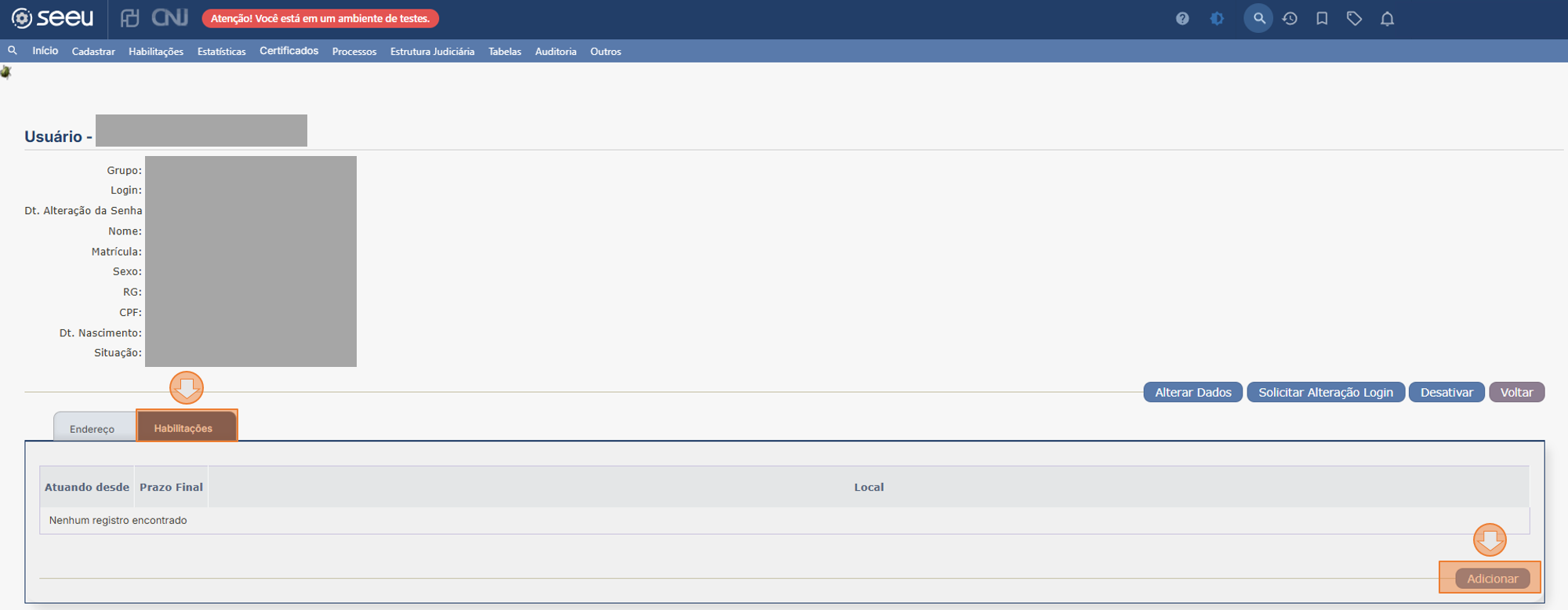
Task: Click the Alterar Dados button
Action: [1192, 392]
